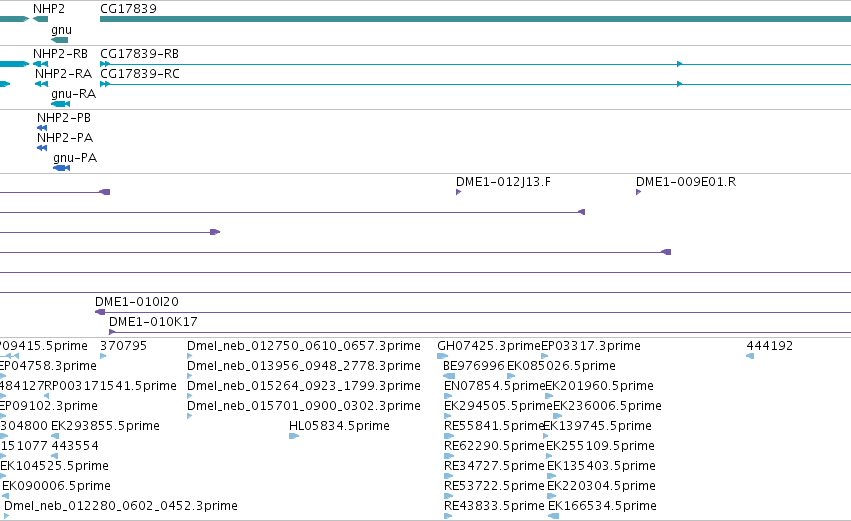Select EK293855.5prime feature

(105, 426)
